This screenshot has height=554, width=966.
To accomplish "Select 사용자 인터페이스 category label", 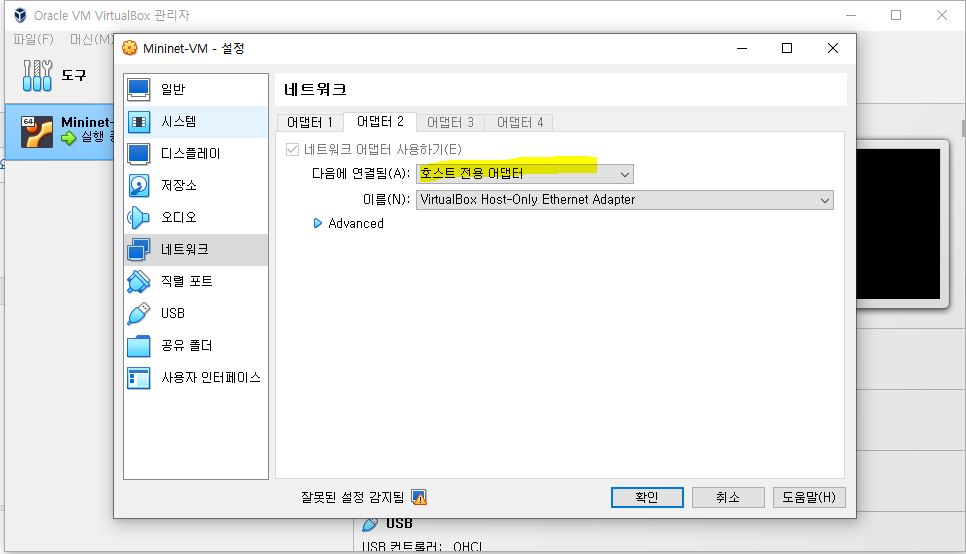I will coord(211,378).
